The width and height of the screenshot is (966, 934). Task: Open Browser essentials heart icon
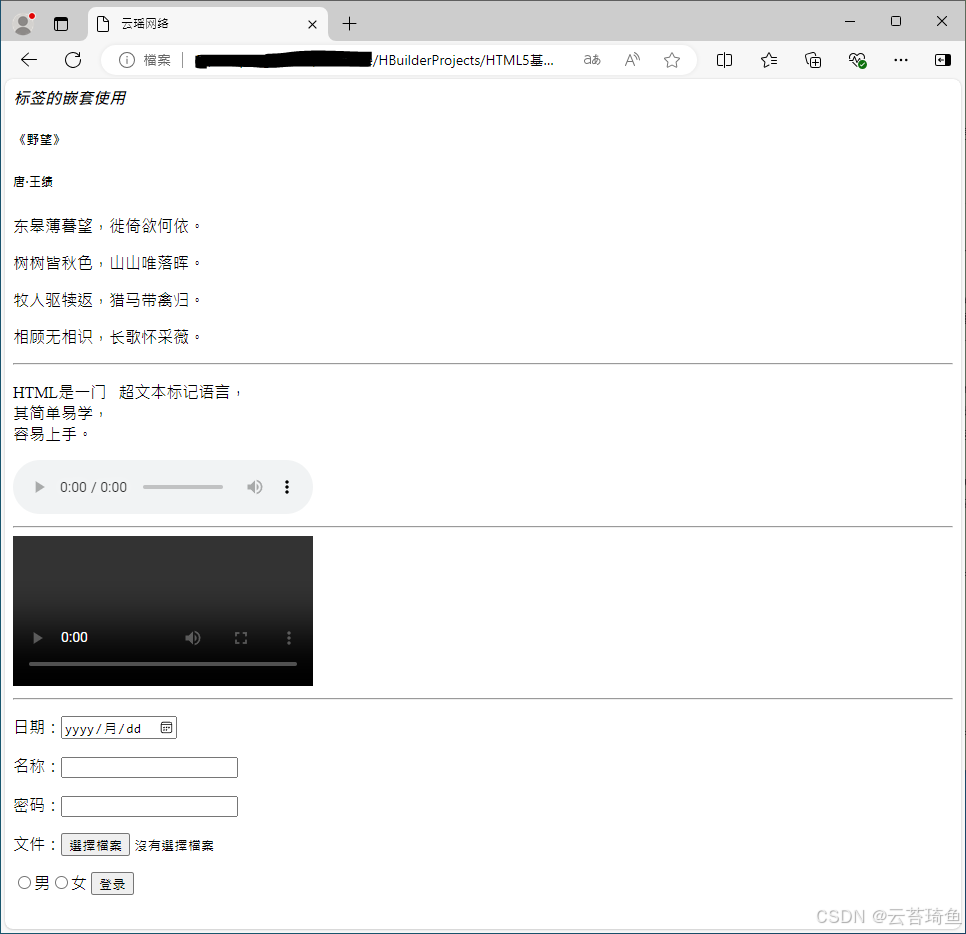[857, 60]
